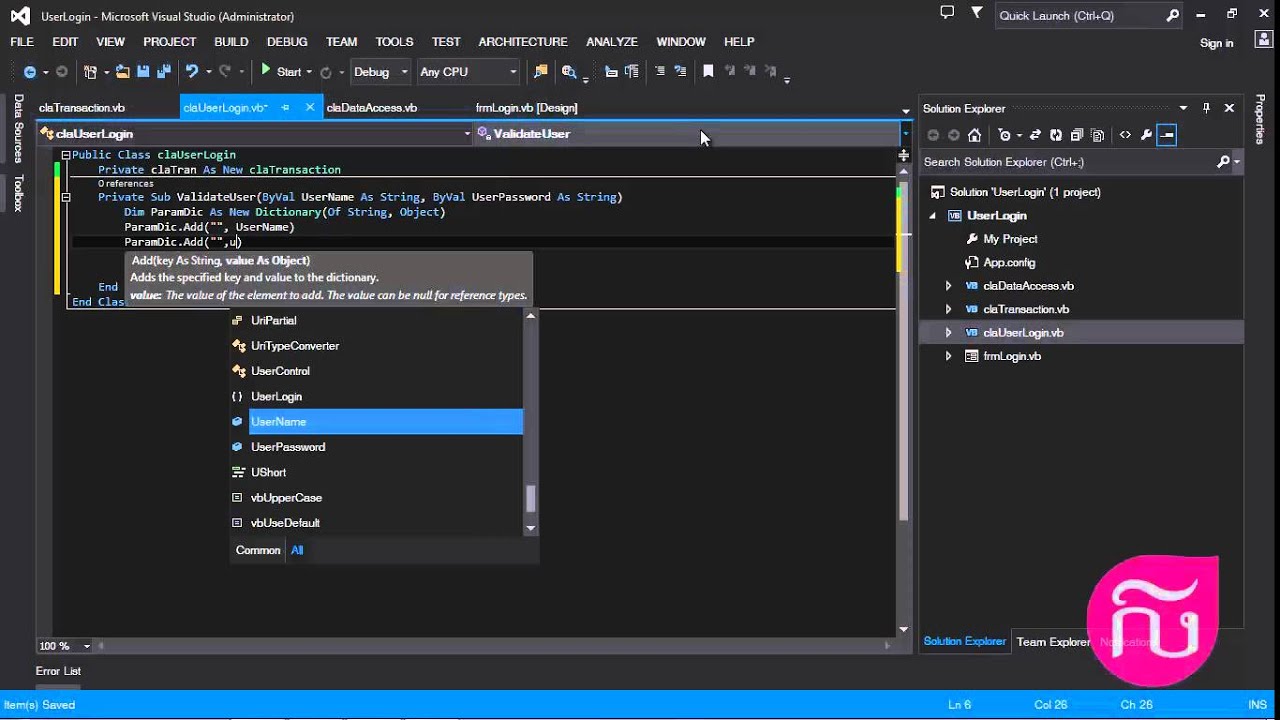Open the Error List panel tab
This screenshot has height=720, width=1280.
pyautogui.click(x=58, y=671)
